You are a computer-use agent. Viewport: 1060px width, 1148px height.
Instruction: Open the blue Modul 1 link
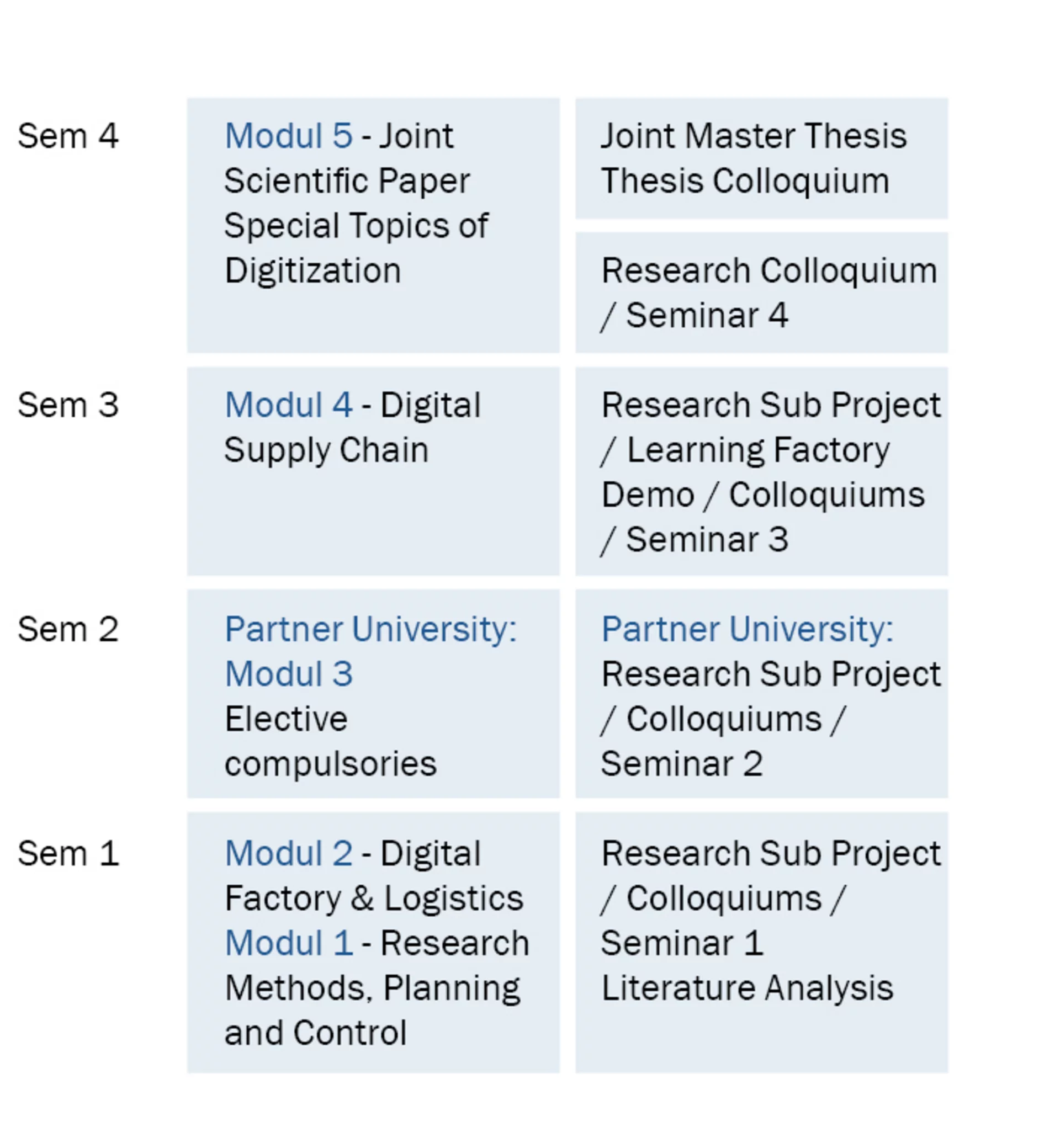[288, 943]
